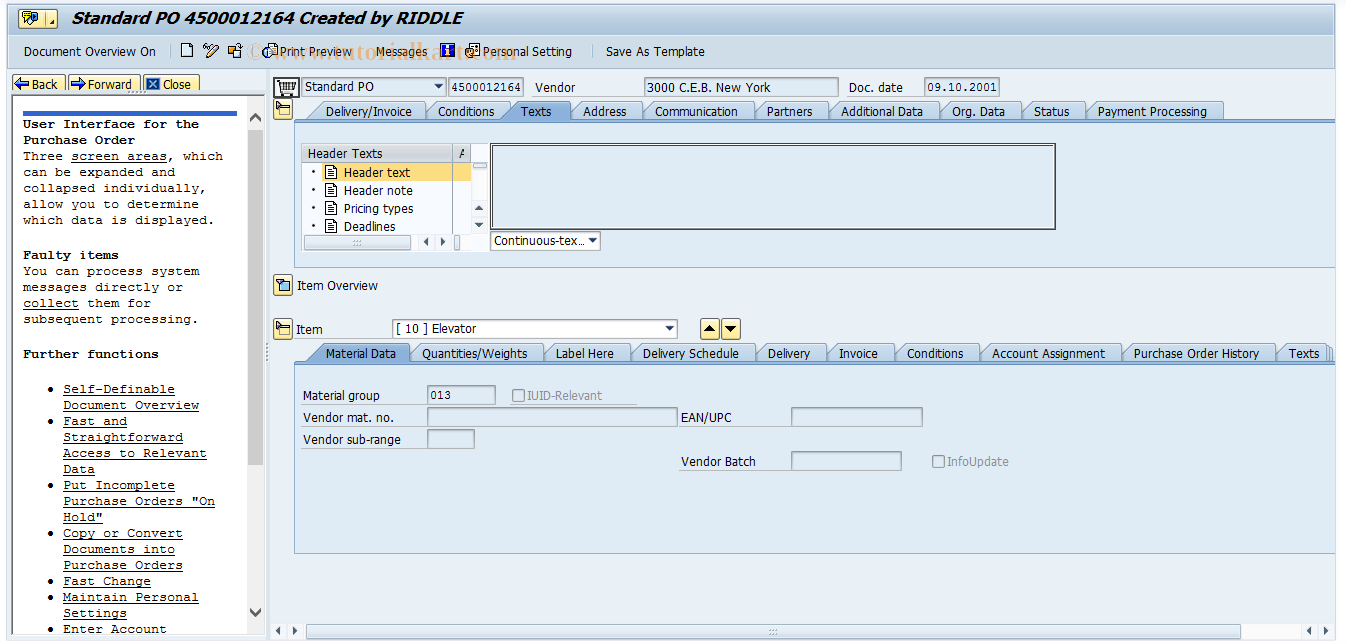This screenshot has height=644, width=1346.
Task: Click the Header data expand icon above Delivery/Invoice
Action: 283,109
